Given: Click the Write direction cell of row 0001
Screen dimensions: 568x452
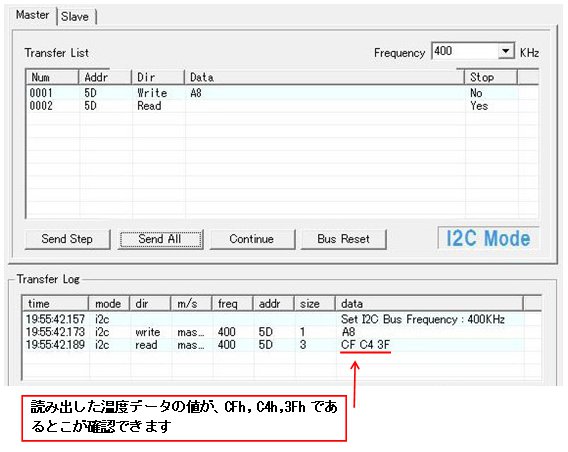Looking at the screenshot, I should coord(152,93).
